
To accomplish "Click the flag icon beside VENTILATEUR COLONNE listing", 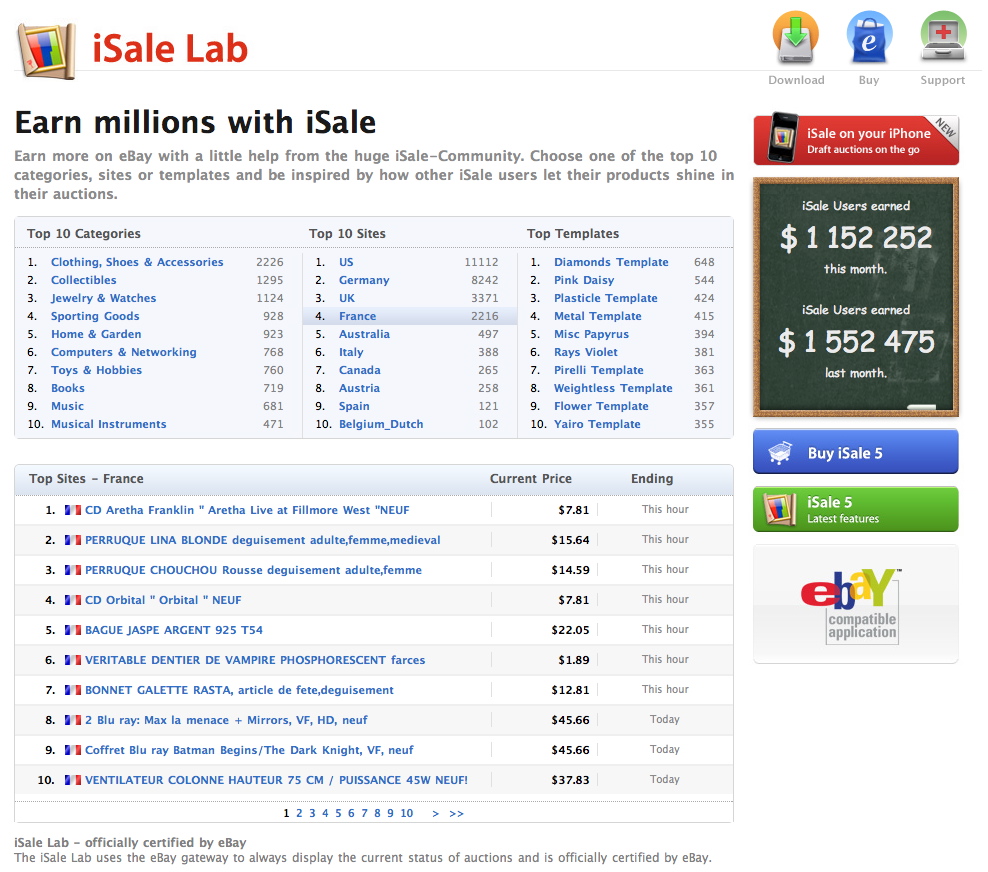I will (x=72, y=780).
